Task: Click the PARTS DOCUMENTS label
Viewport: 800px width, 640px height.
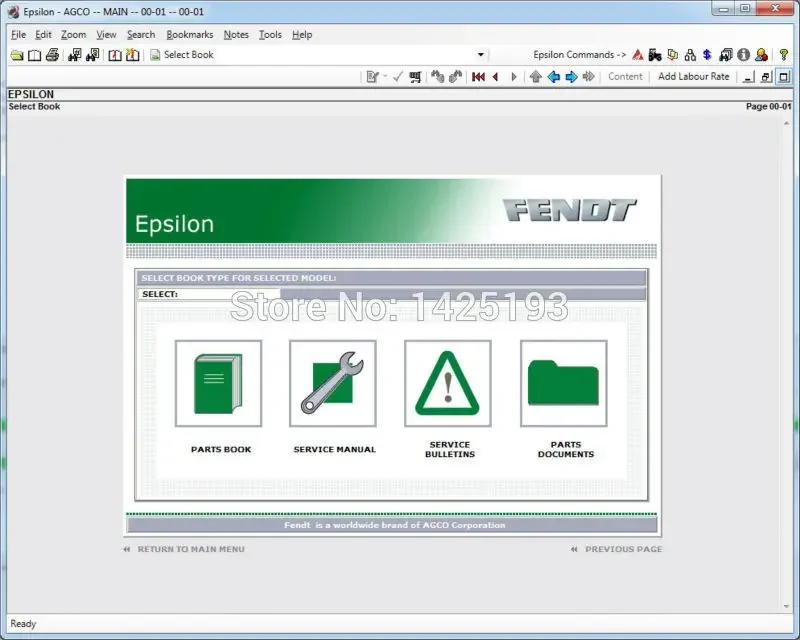Action: 566,450
